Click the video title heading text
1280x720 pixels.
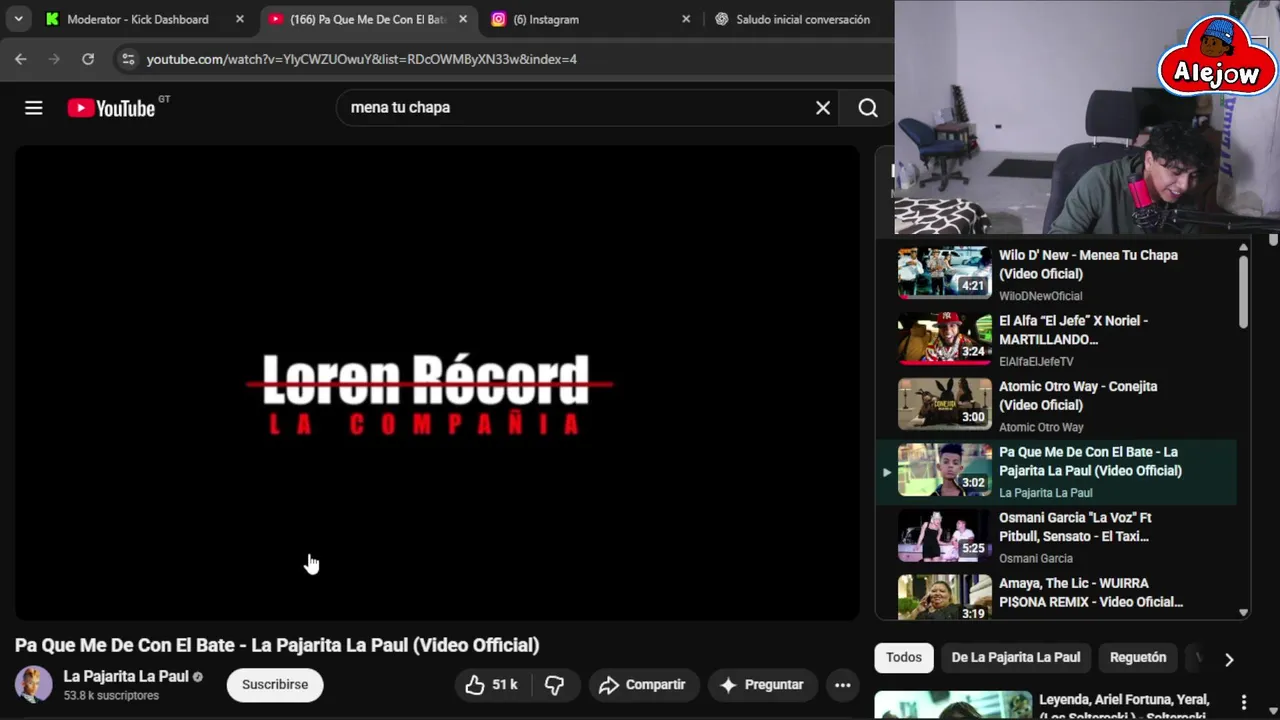click(x=277, y=645)
